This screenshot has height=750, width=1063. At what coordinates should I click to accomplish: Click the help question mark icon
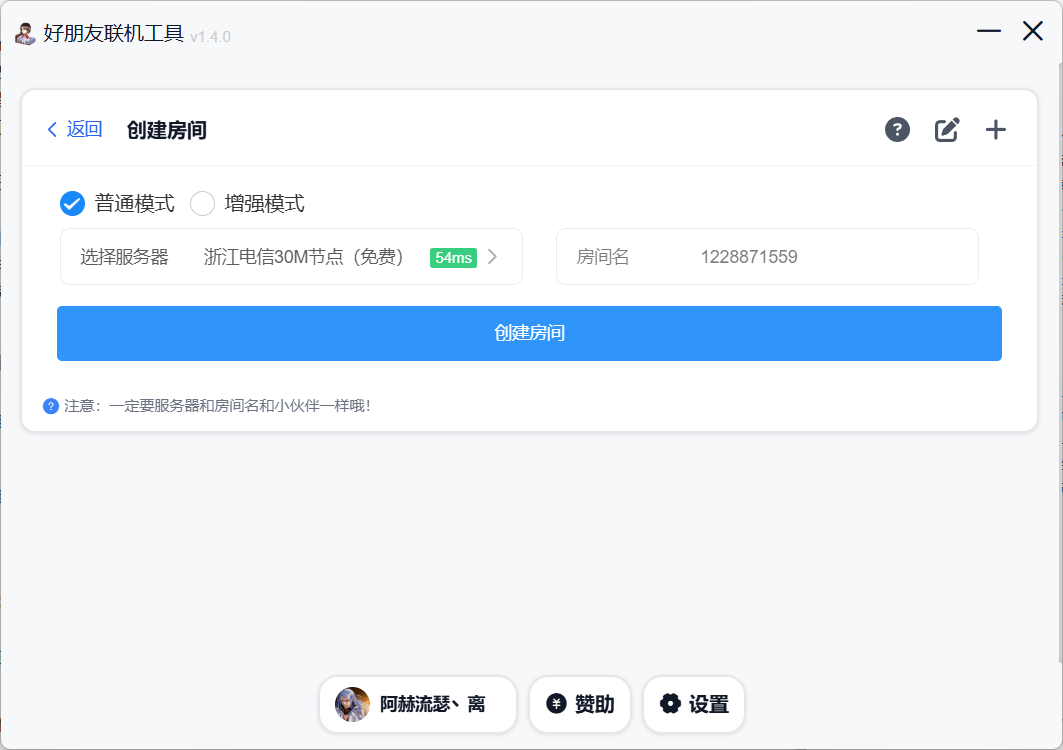tap(897, 130)
